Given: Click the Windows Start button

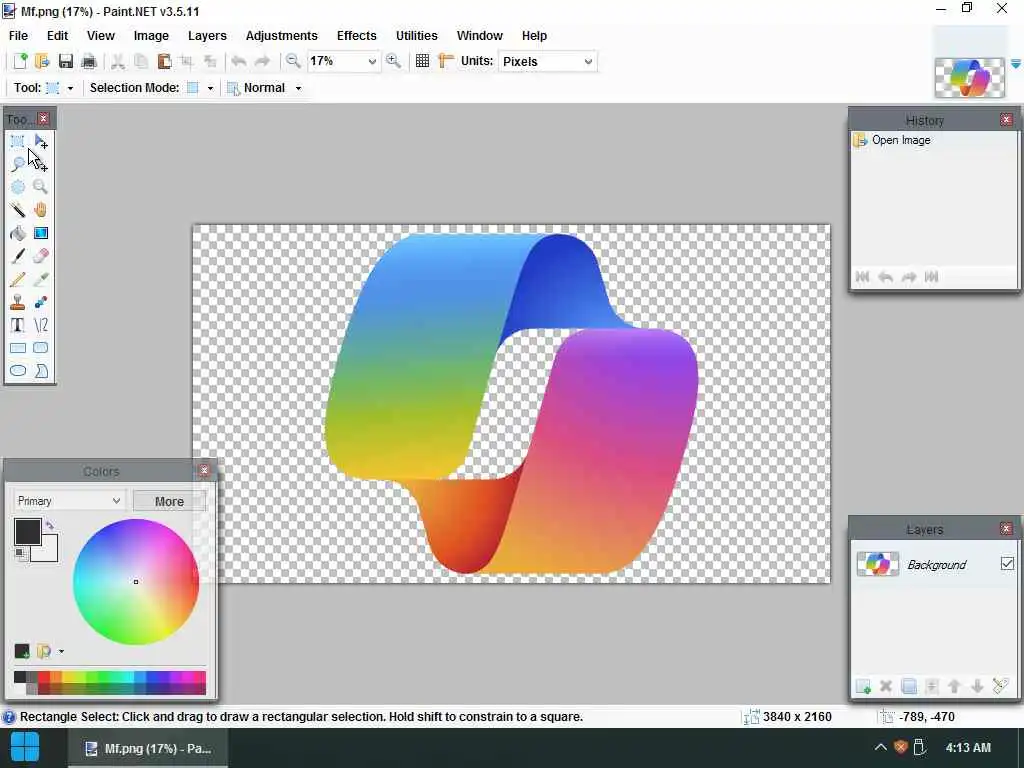Looking at the screenshot, I should (25, 748).
